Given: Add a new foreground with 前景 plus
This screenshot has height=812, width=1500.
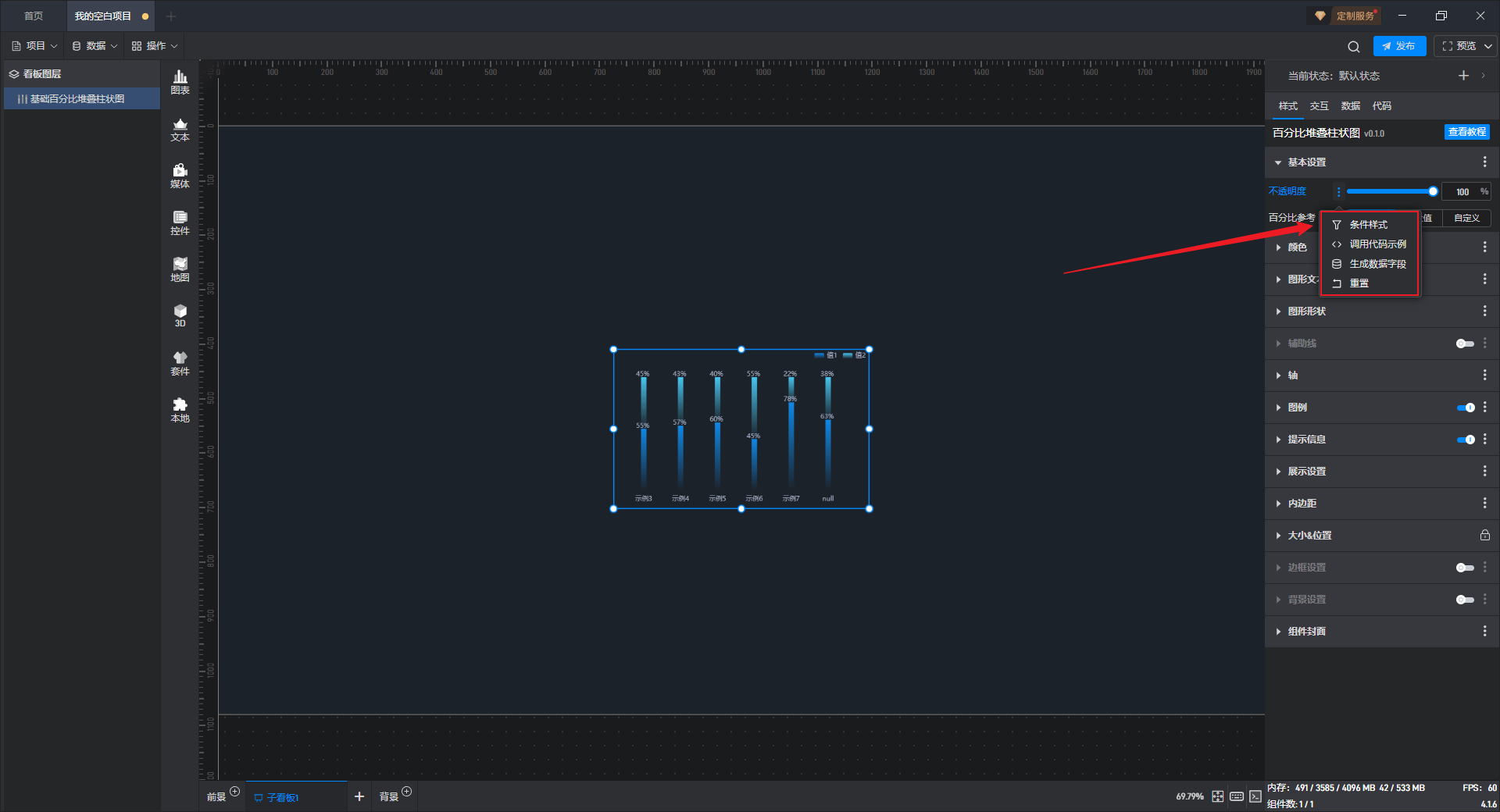Looking at the screenshot, I should (234, 792).
